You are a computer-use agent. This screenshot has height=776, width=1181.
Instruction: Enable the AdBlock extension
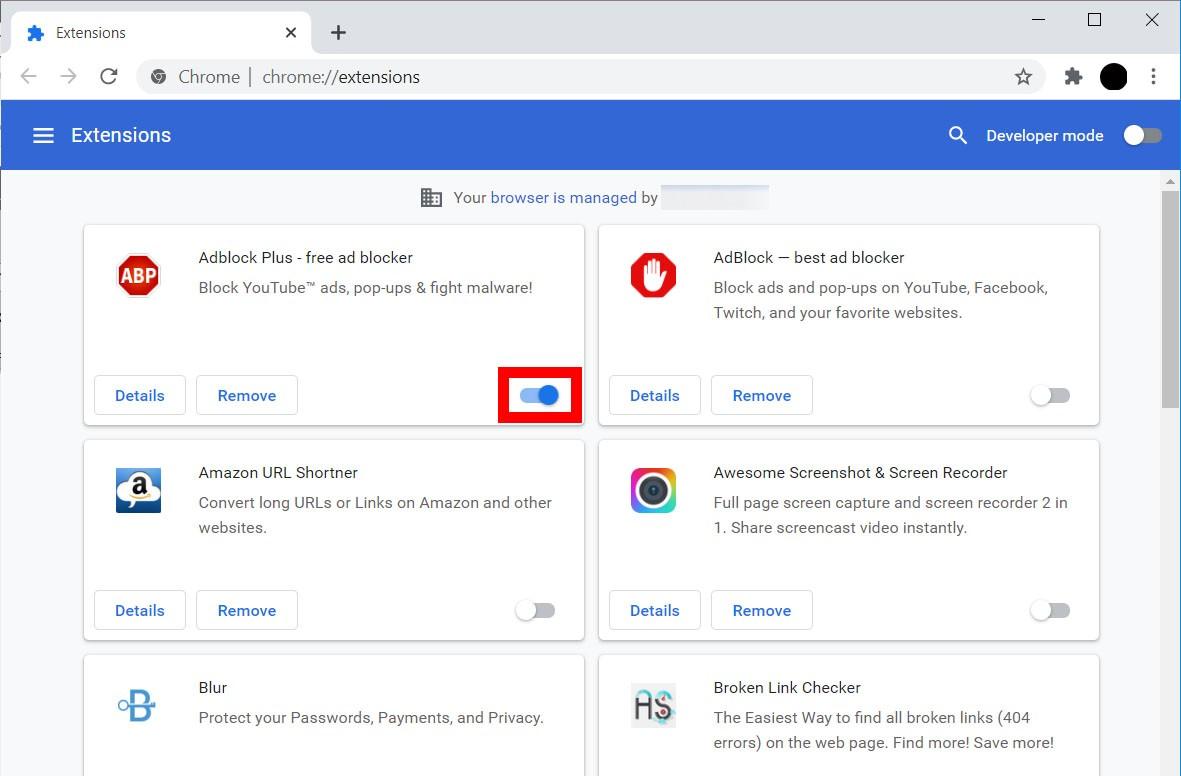point(1050,395)
